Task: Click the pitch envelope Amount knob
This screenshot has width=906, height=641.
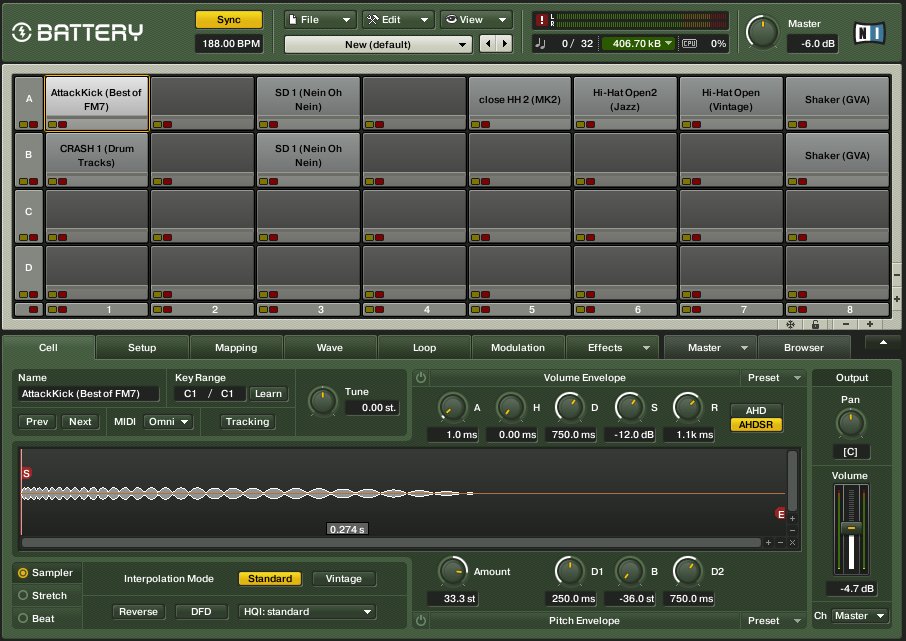Action: (x=454, y=571)
